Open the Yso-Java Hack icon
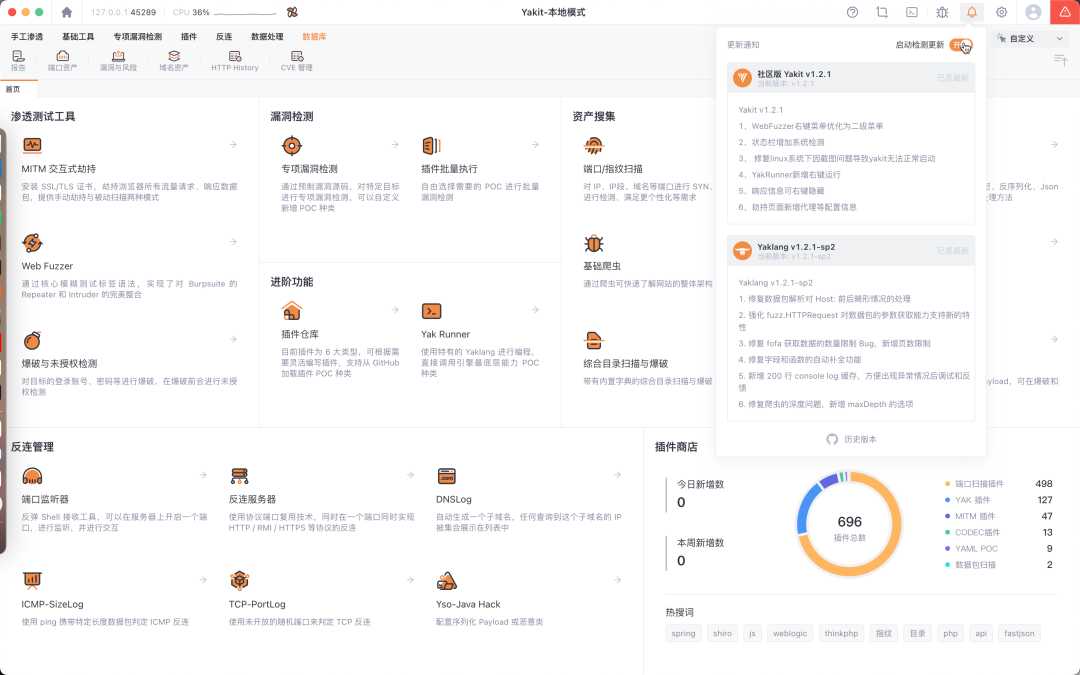 pos(446,581)
